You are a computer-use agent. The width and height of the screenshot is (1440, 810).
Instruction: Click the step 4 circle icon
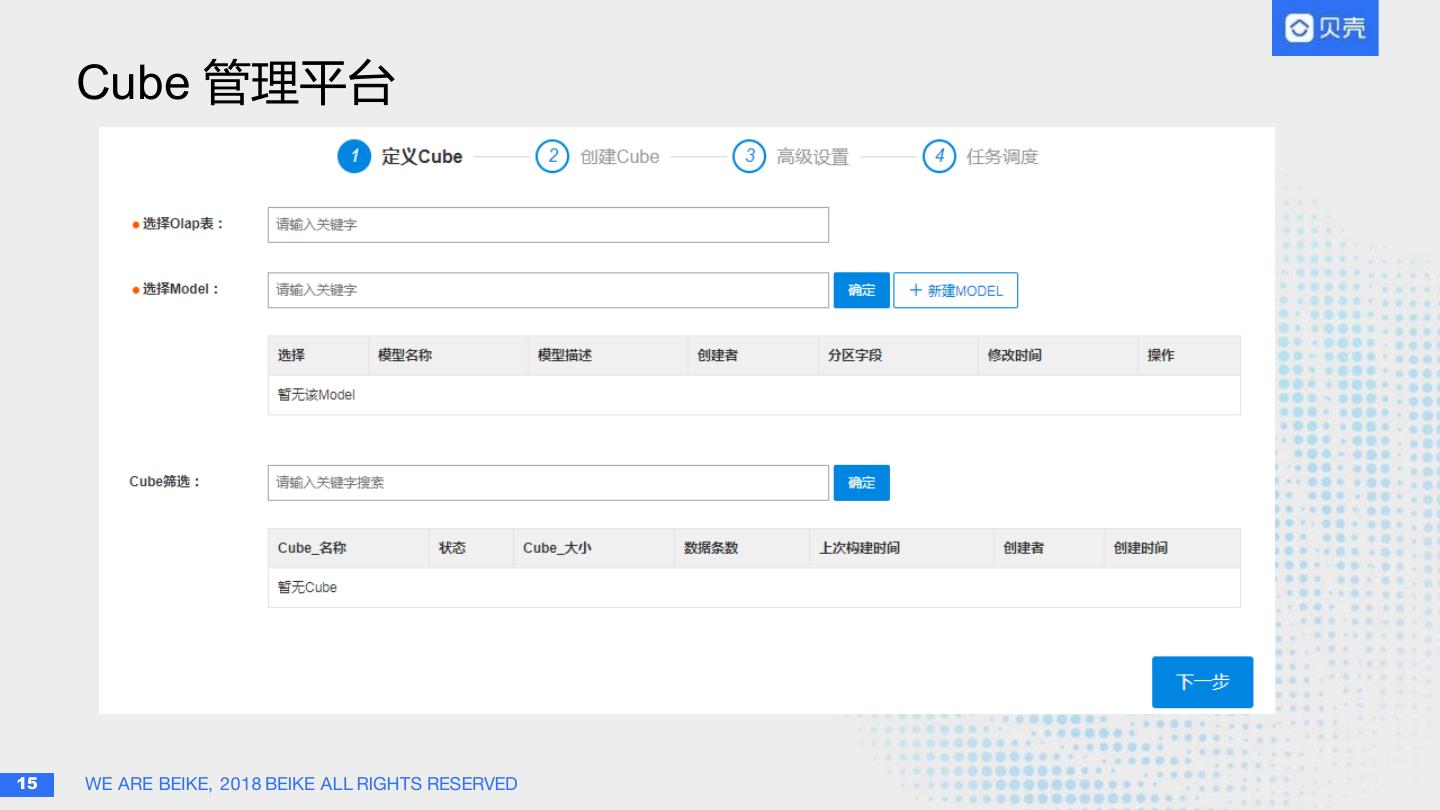(939, 156)
